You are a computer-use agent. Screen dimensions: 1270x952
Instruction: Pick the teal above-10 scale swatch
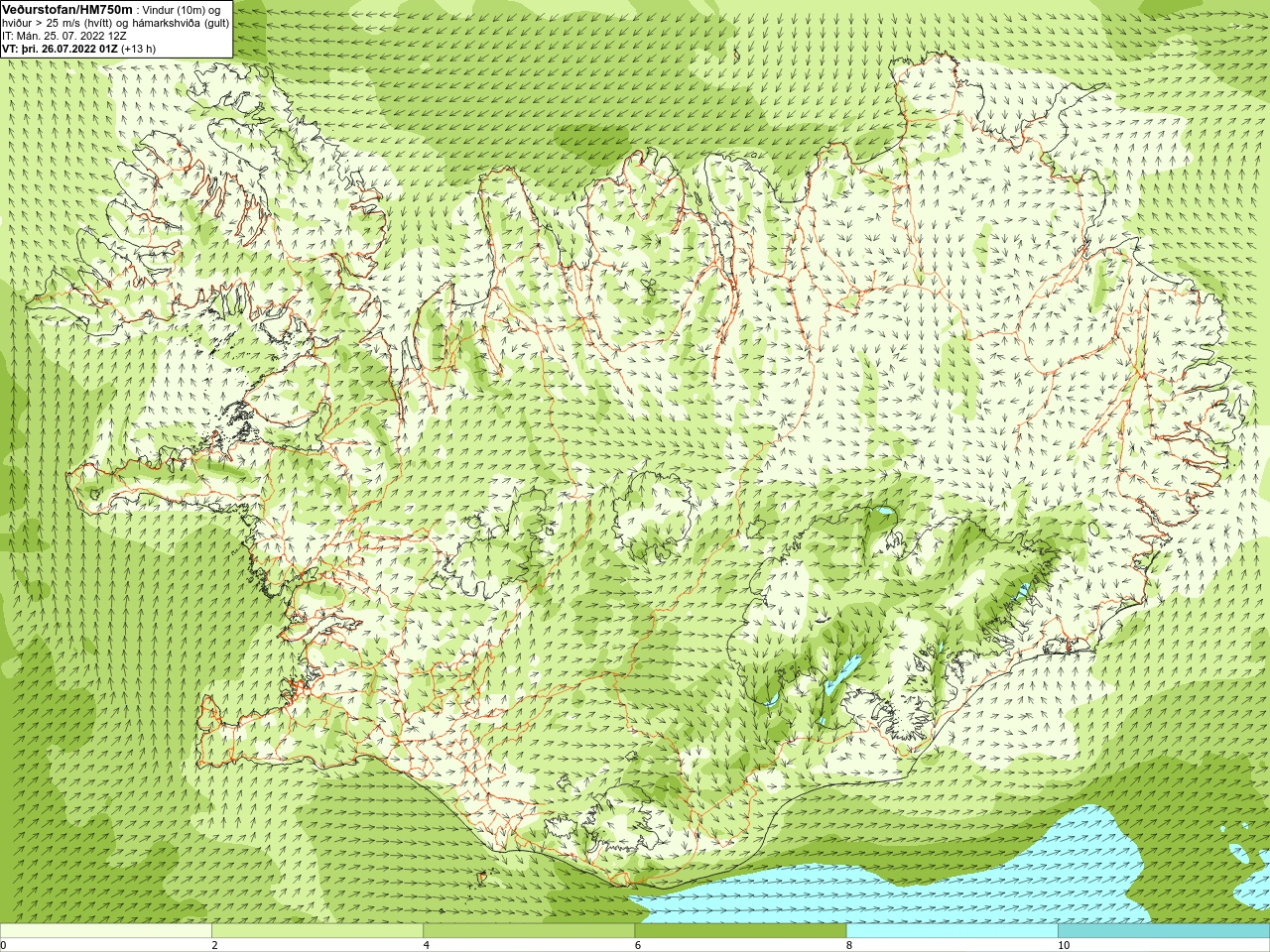pos(1163,931)
